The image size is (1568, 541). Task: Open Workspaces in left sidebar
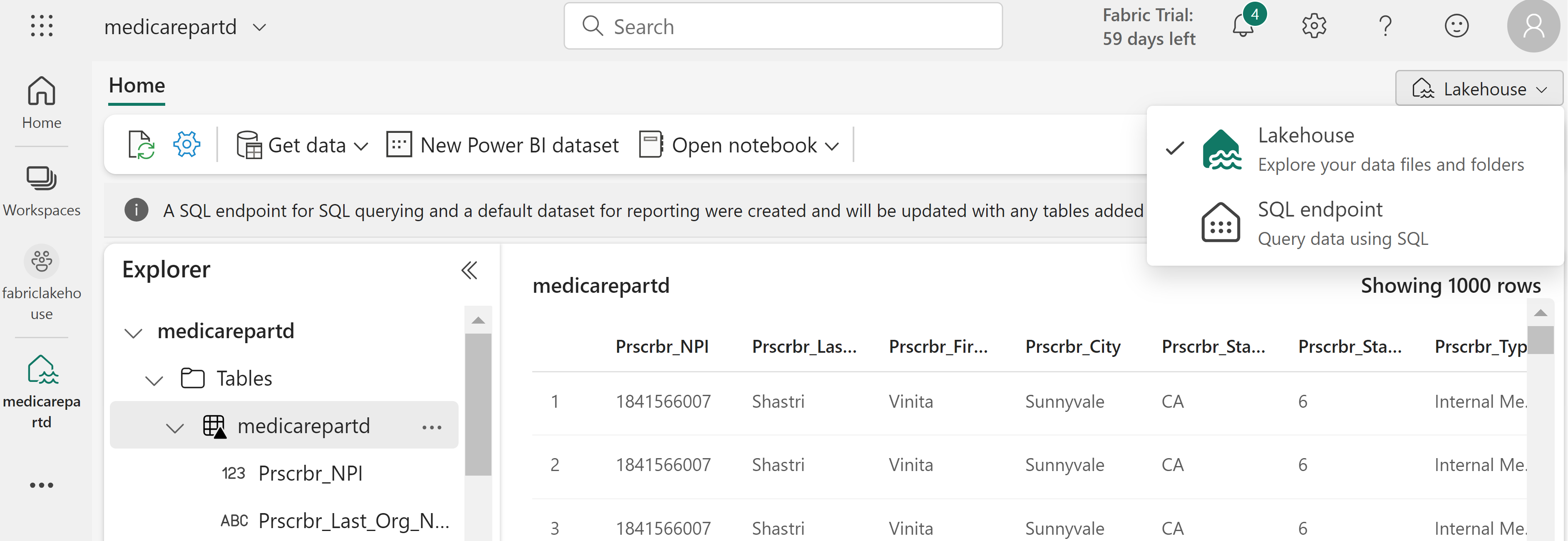[x=41, y=191]
